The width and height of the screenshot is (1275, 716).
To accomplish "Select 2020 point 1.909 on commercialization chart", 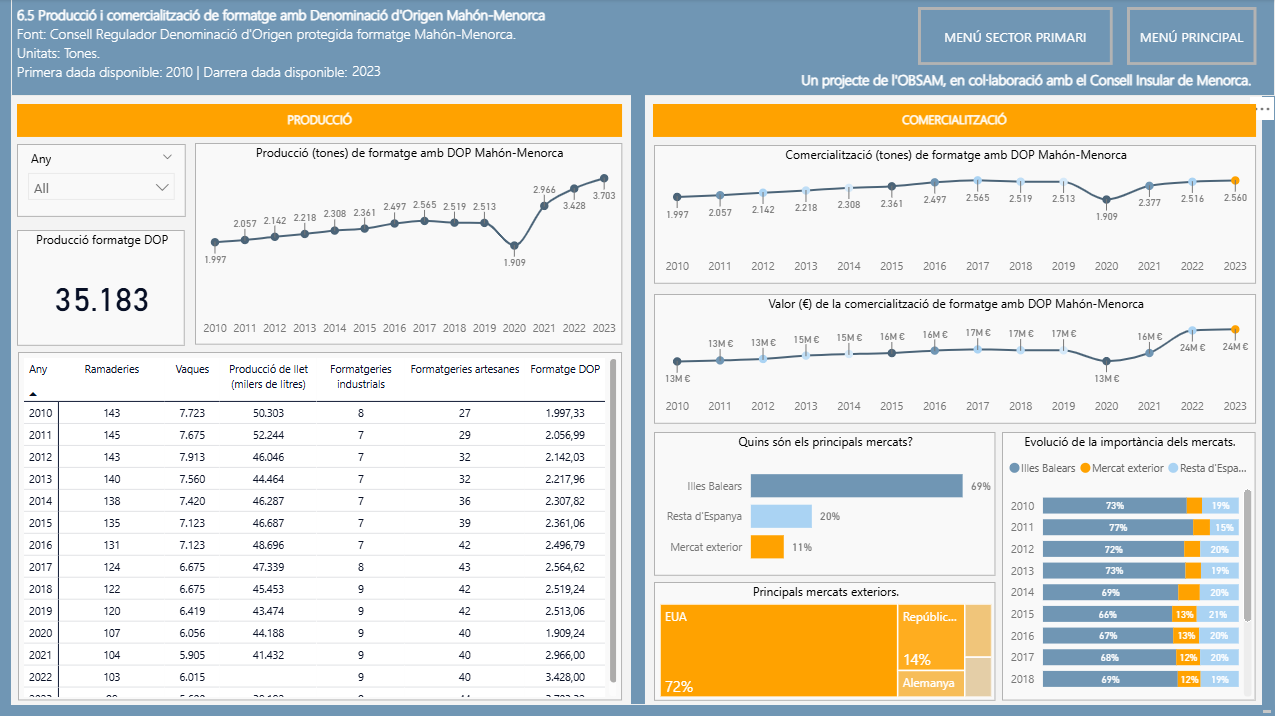I will click(1106, 200).
